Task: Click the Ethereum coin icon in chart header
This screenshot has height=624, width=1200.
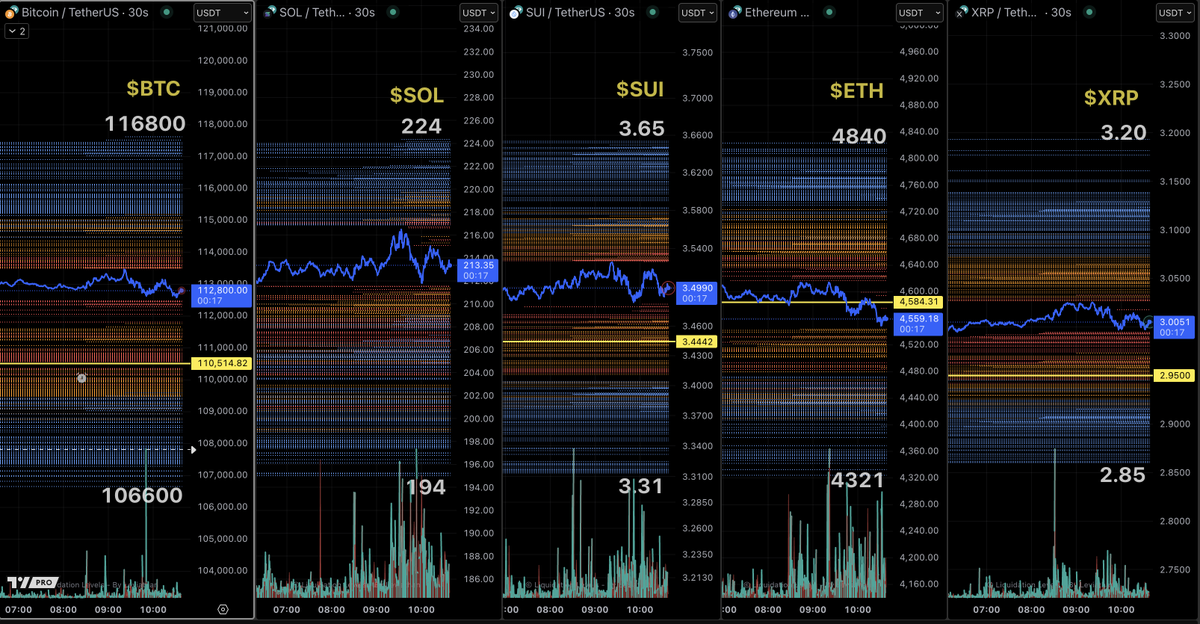Action: click(x=735, y=13)
